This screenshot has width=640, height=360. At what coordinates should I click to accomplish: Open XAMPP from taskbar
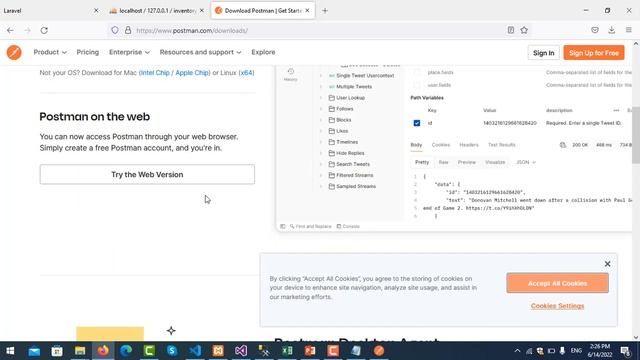pyautogui.click(x=218, y=351)
